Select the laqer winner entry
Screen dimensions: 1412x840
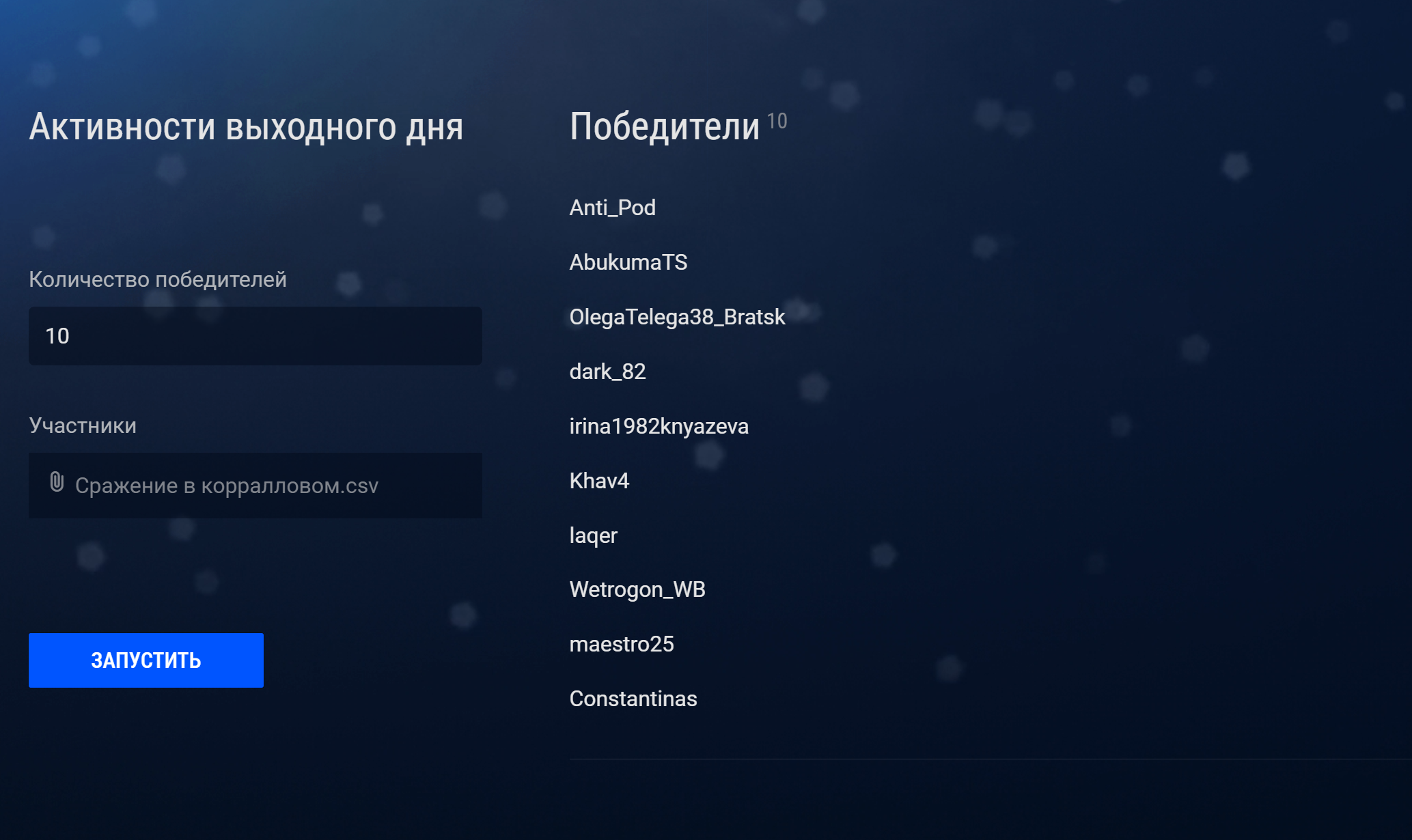pos(594,535)
